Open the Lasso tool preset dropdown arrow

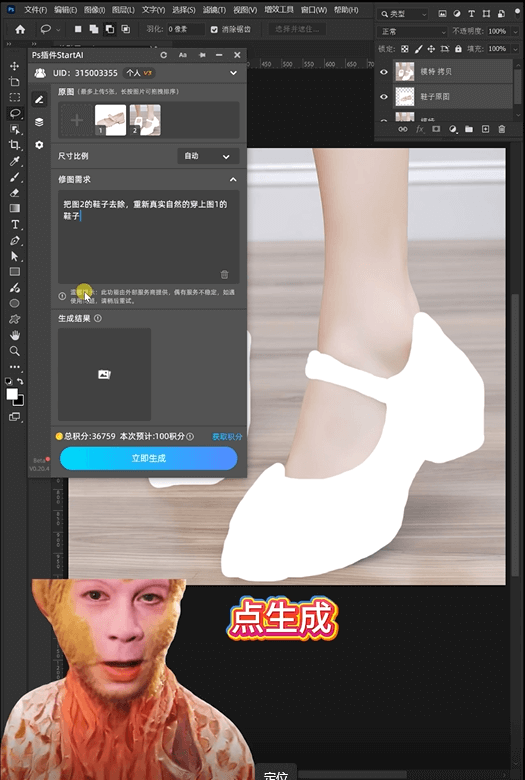coord(58,30)
